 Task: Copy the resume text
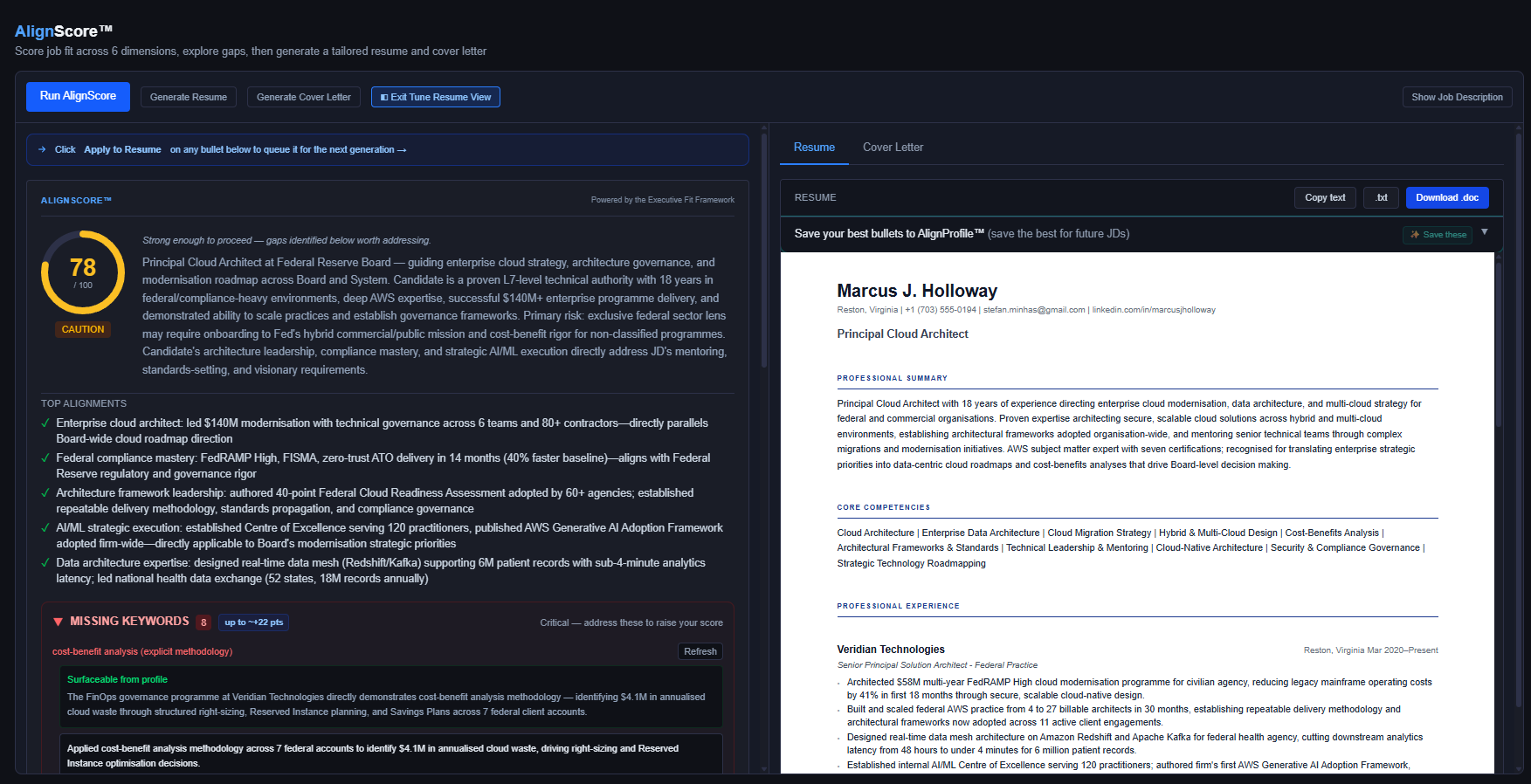point(1325,197)
